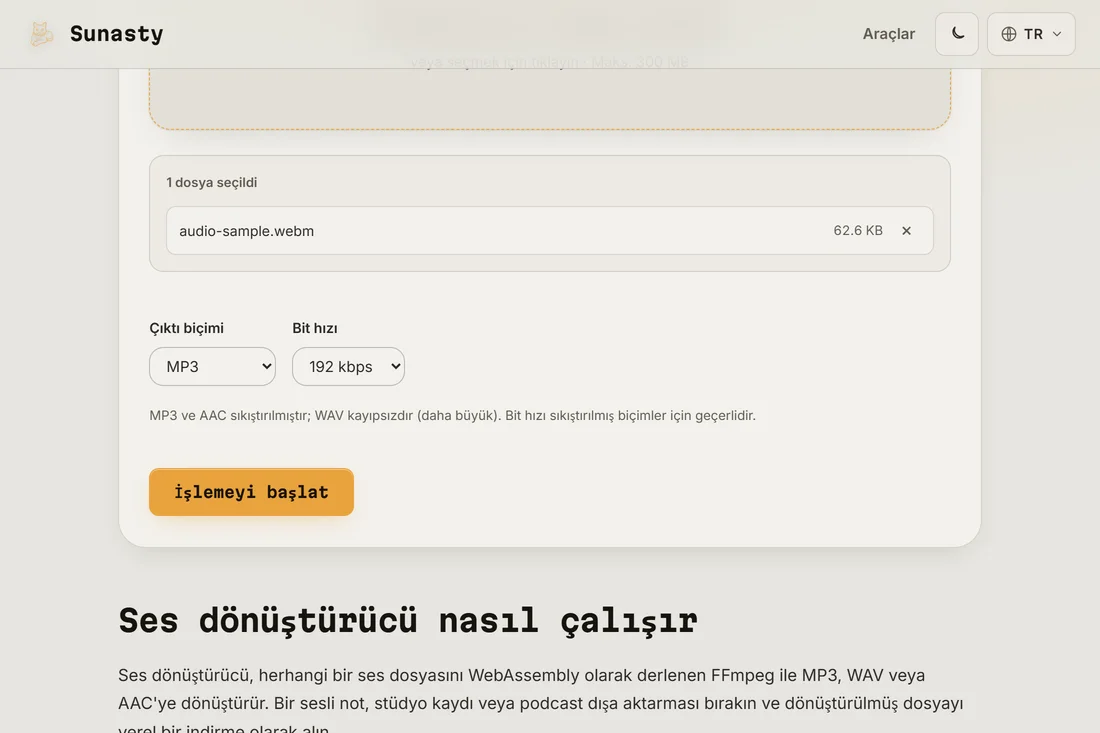Open the TR language dropdown
The height and width of the screenshot is (733, 1100).
tap(1031, 34)
